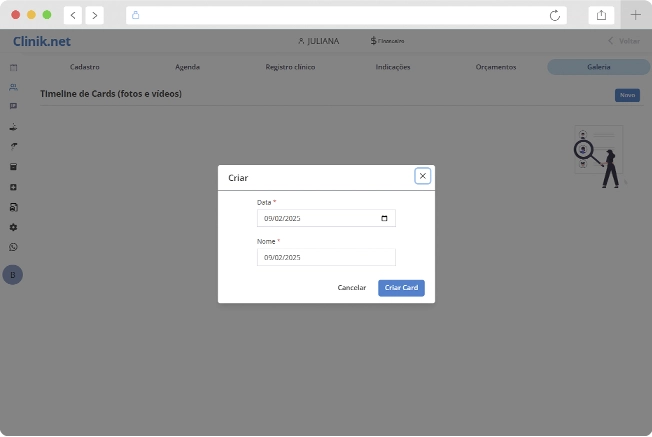This screenshot has width=652, height=437.
Task: Click the settings gear in sidebar
Action: (13, 227)
